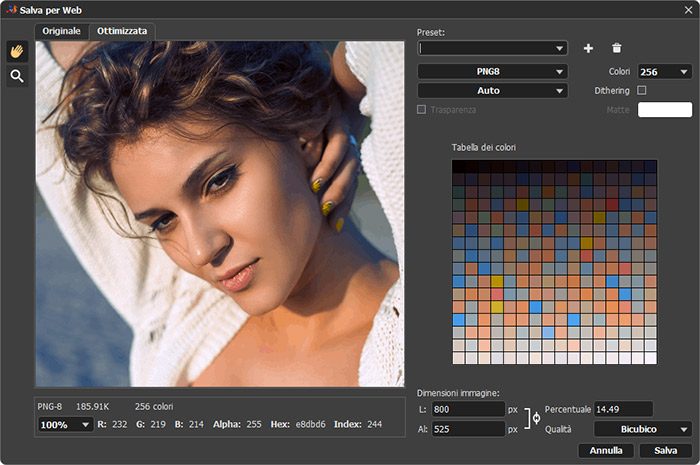Click the Salva button
This screenshot has height=465, width=700.
[x=665, y=451]
